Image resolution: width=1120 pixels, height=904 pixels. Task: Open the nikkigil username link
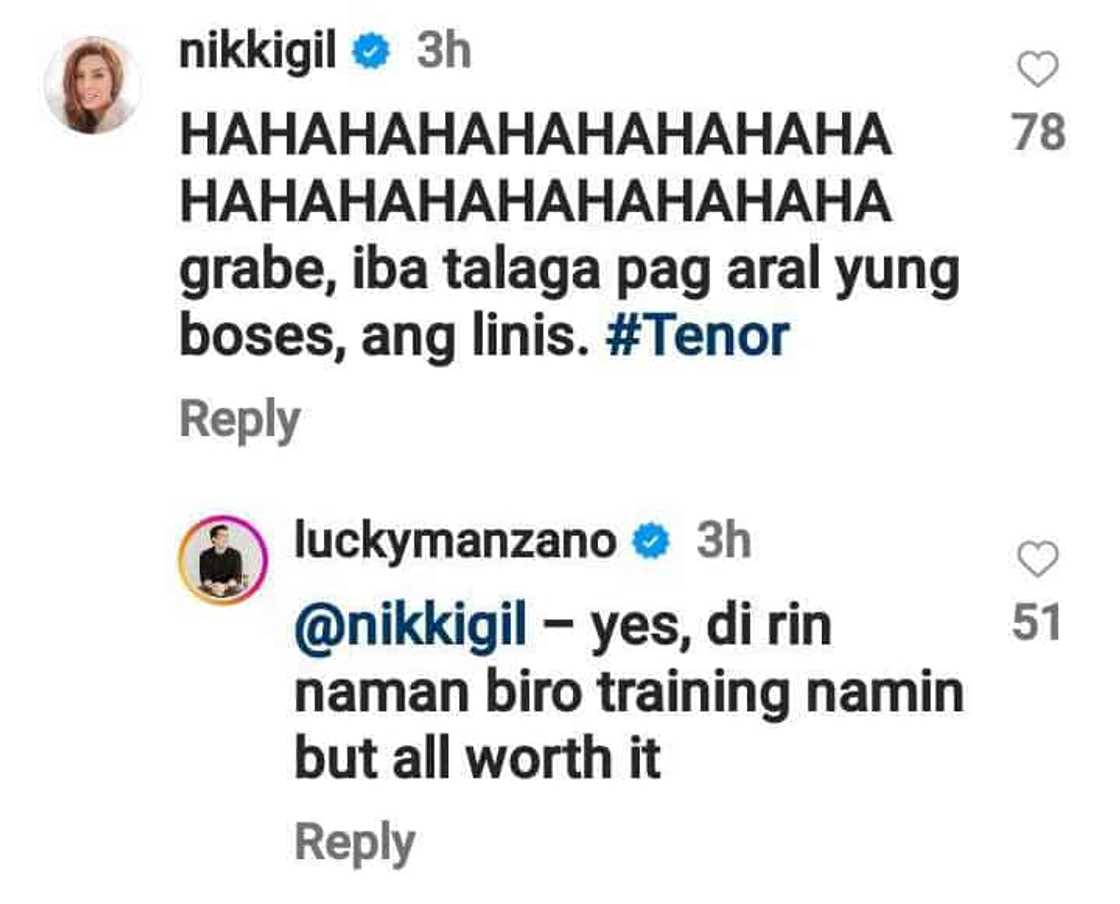[x=258, y=54]
